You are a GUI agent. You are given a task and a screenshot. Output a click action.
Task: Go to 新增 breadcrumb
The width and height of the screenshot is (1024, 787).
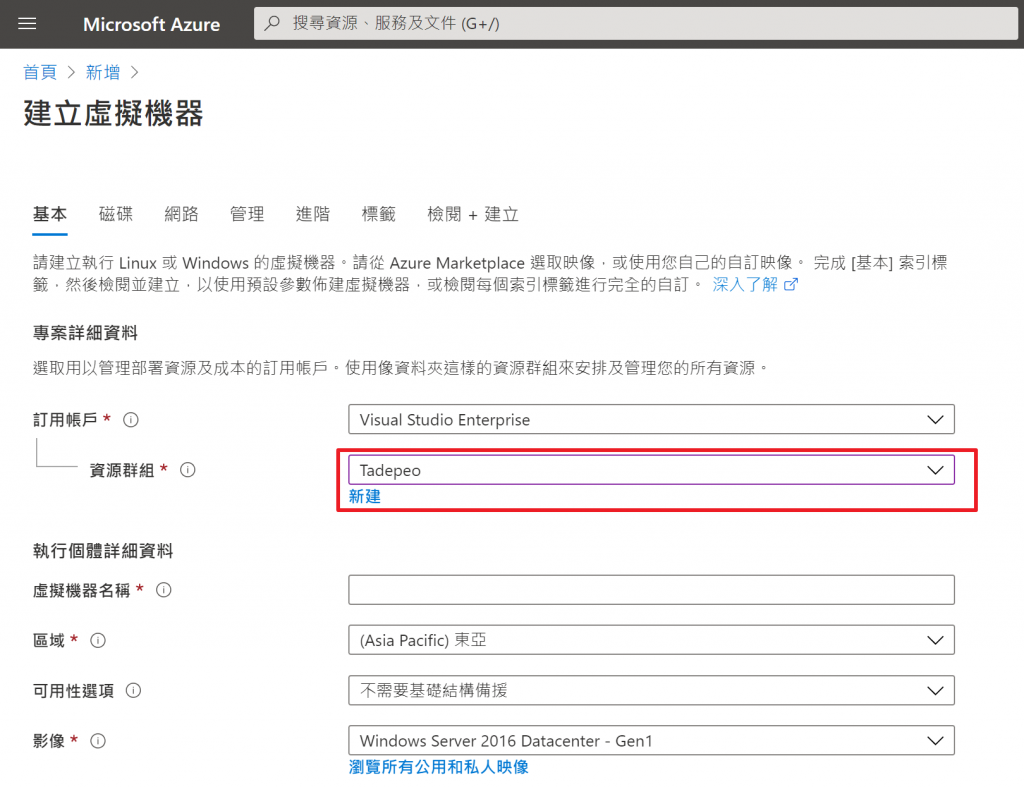click(103, 72)
